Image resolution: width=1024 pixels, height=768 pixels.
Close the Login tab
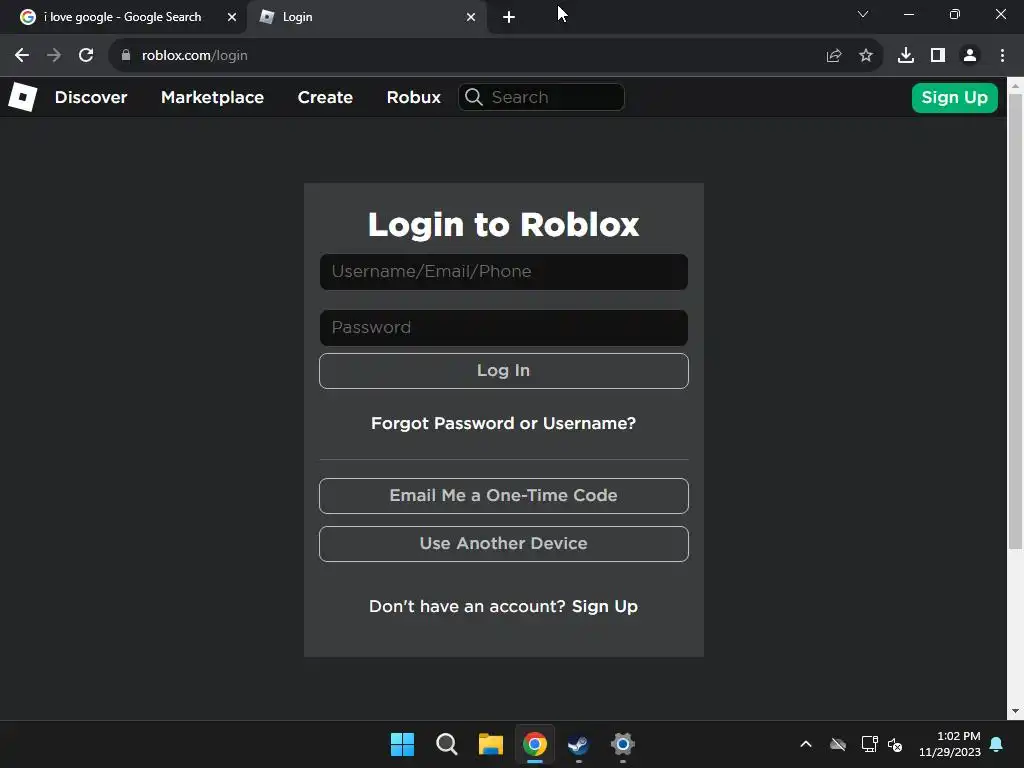pyautogui.click(x=471, y=17)
